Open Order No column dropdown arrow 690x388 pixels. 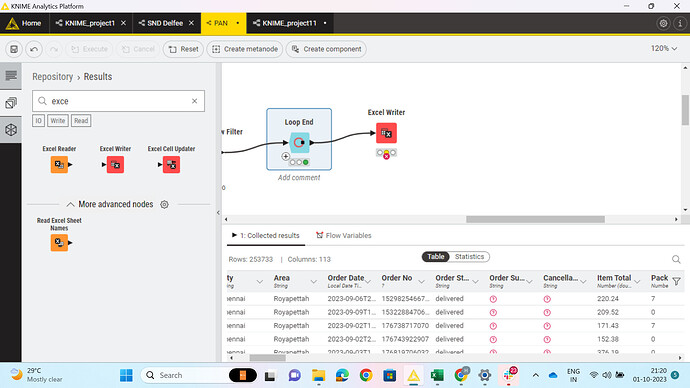(421, 282)
